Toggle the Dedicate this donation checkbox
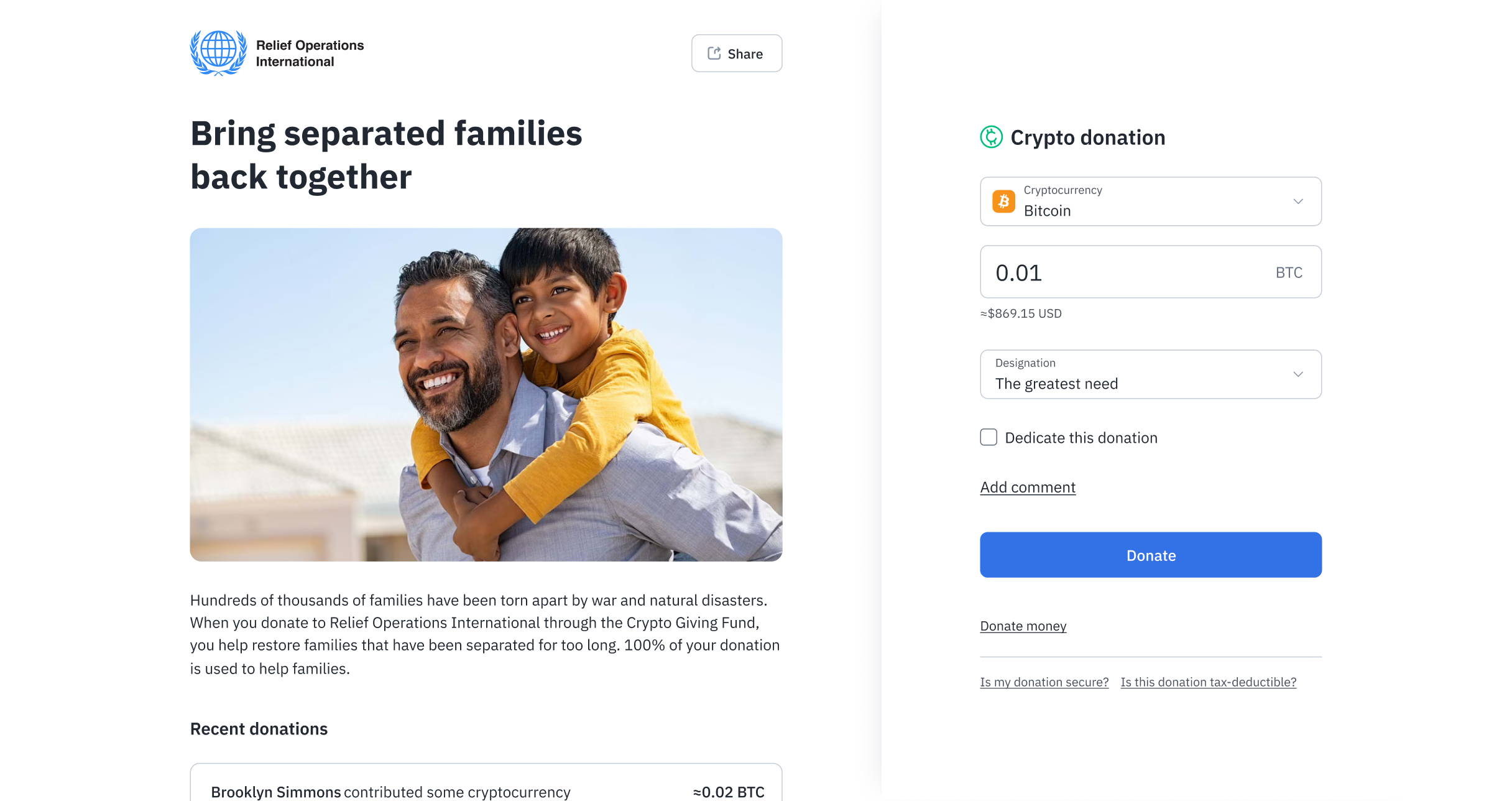1512x801 pixels. 989,437
